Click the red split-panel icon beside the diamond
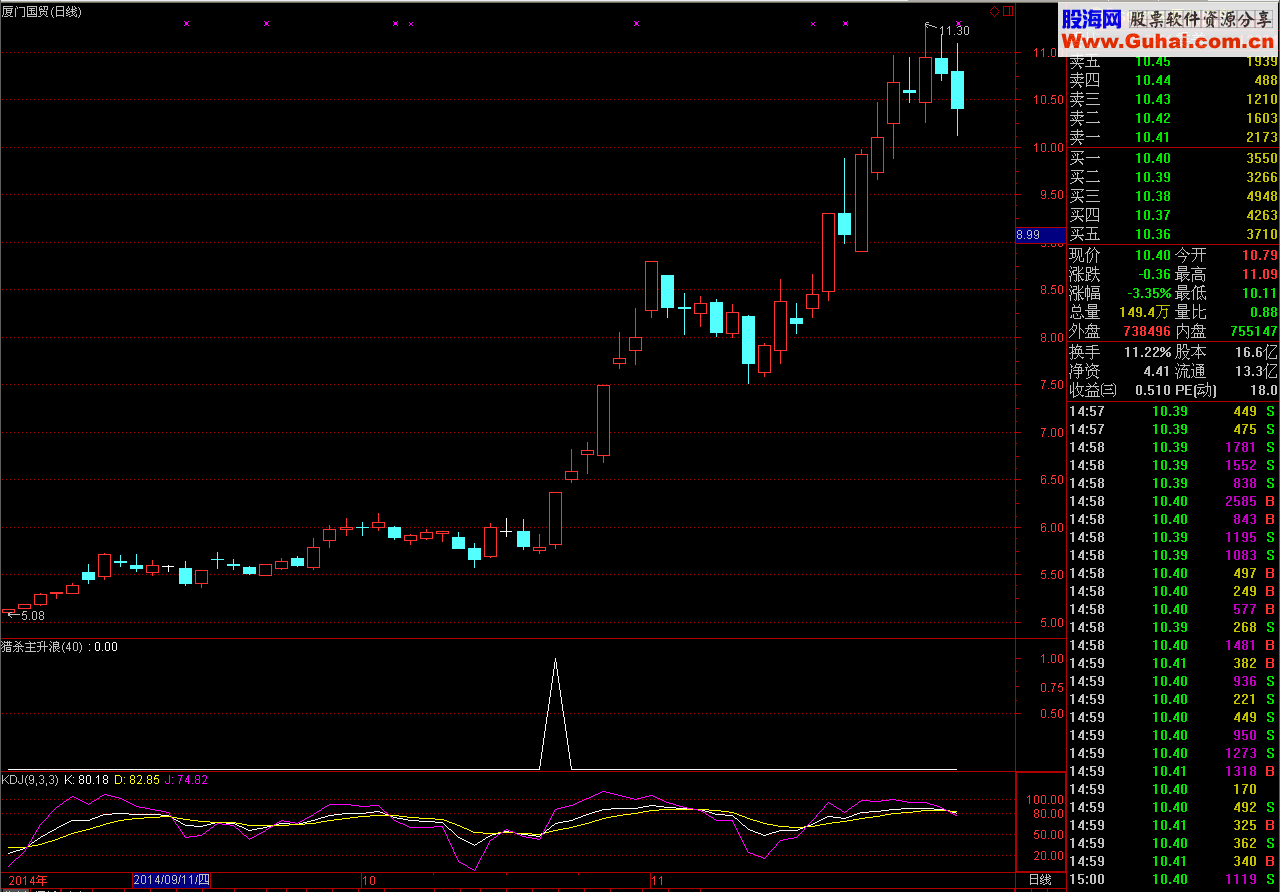The image size is (1280, 892). (1007, 12)
